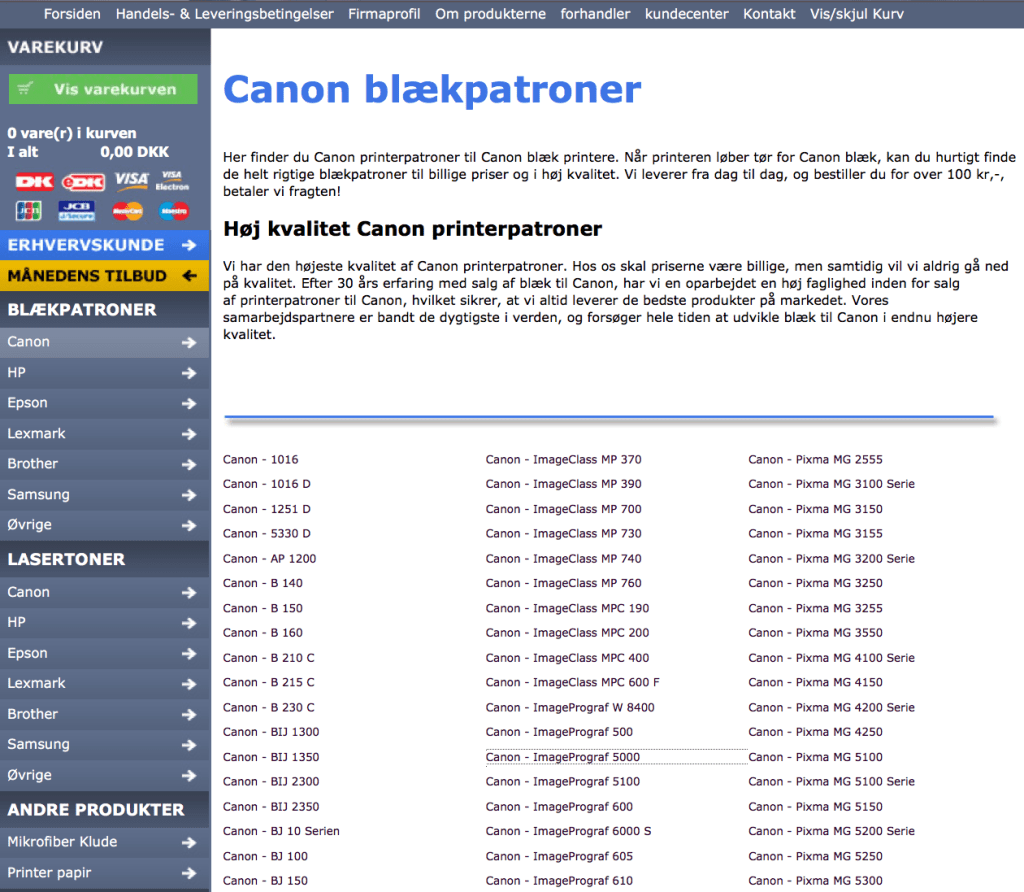The image size is (1024, 892).
Task: Open the Canon - BJ 10 Serien link
Action: click(281, 831)
